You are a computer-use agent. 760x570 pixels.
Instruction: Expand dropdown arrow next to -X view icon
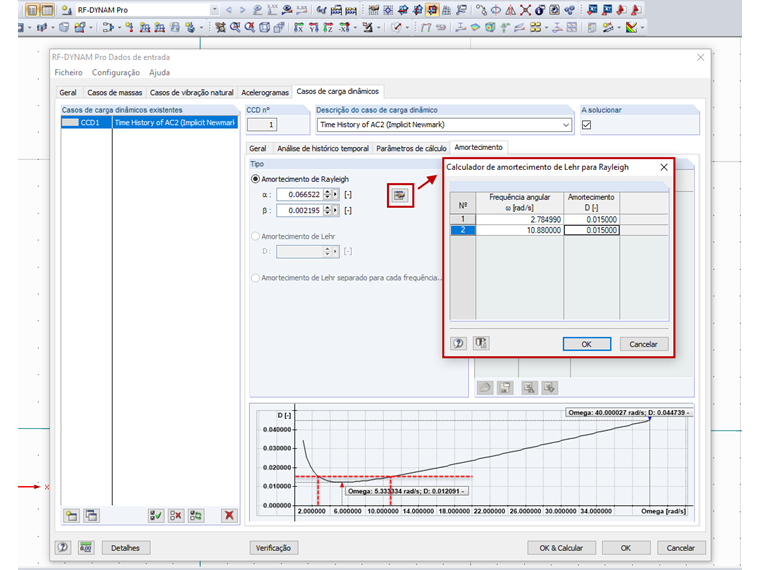click(355, 28)
